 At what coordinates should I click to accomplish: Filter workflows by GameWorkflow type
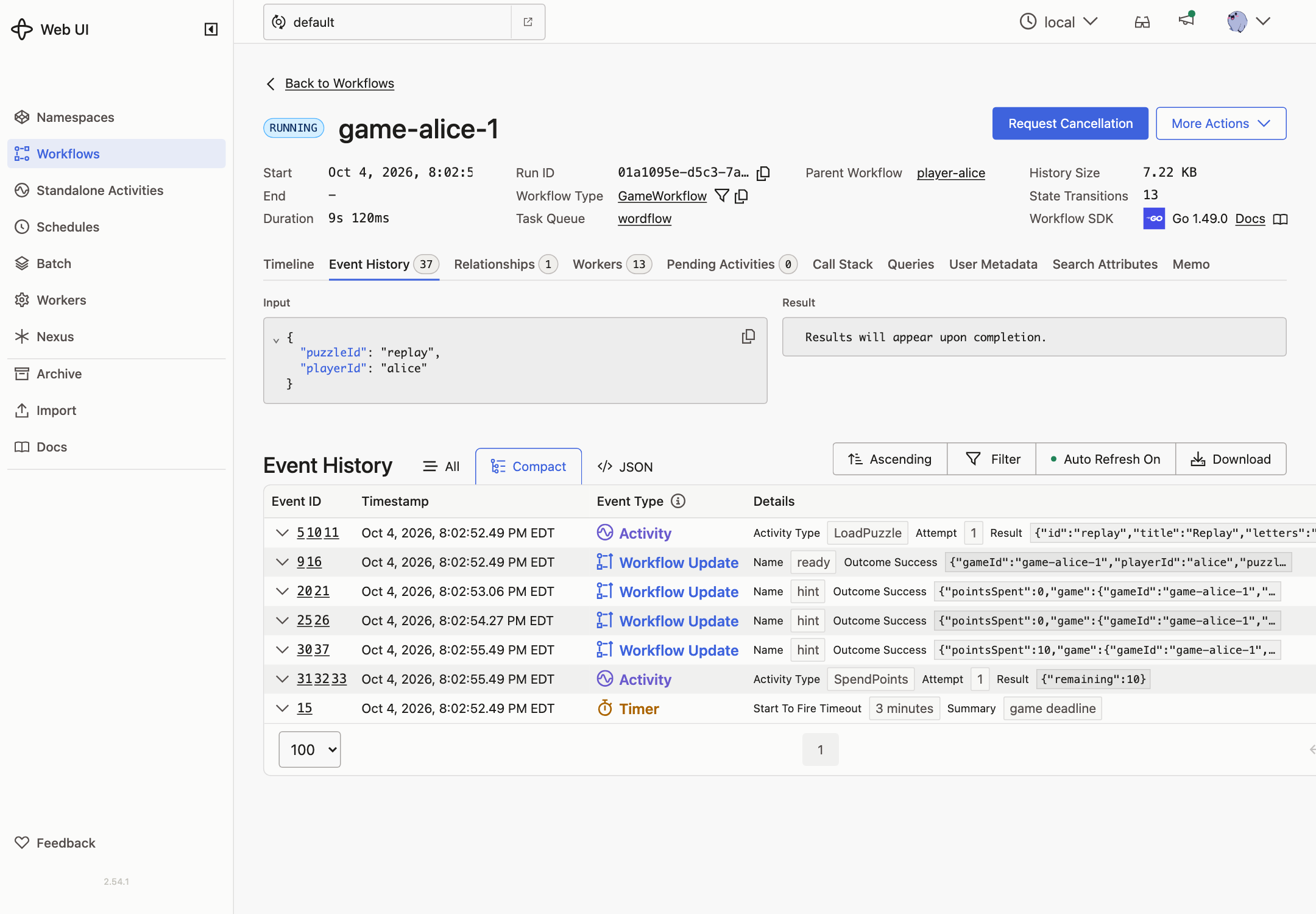click(721, 196)
